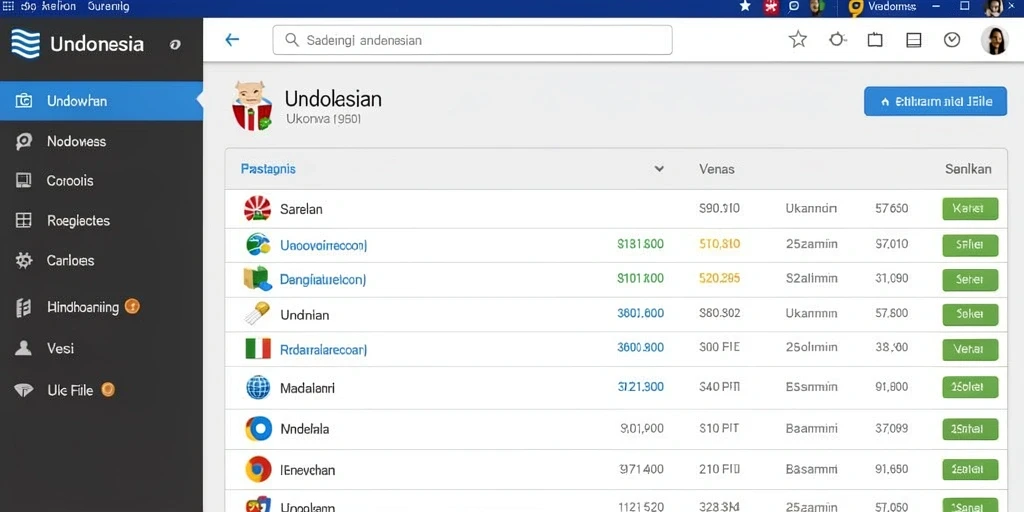Click the orange badge next to Hindhoaniing
The image size is (1024, 512).
[132, 306]
